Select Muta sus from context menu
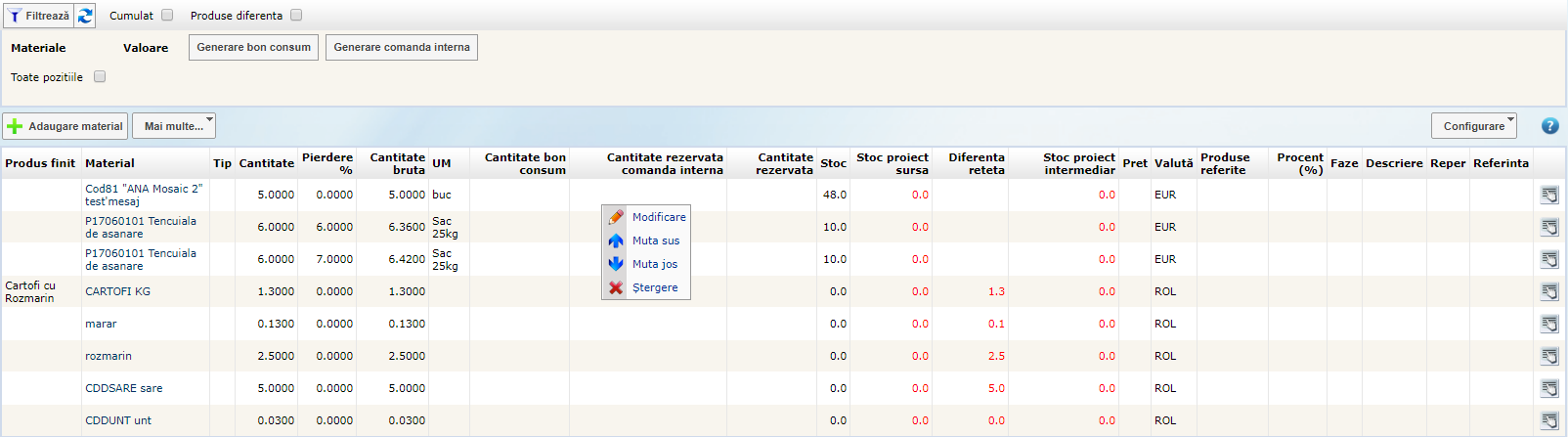This screenshot has height=437, width=1568. pos(655,240)
